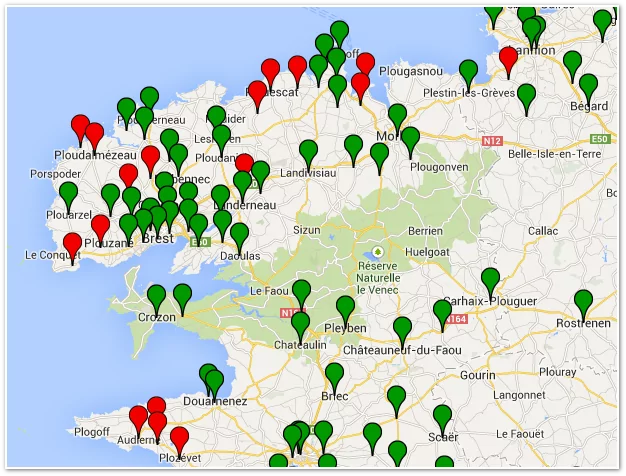Click the Belle-Isle-en-Terre label
Image resolution: width=626 pixels, height=476 pixels.
click(554, 154)
